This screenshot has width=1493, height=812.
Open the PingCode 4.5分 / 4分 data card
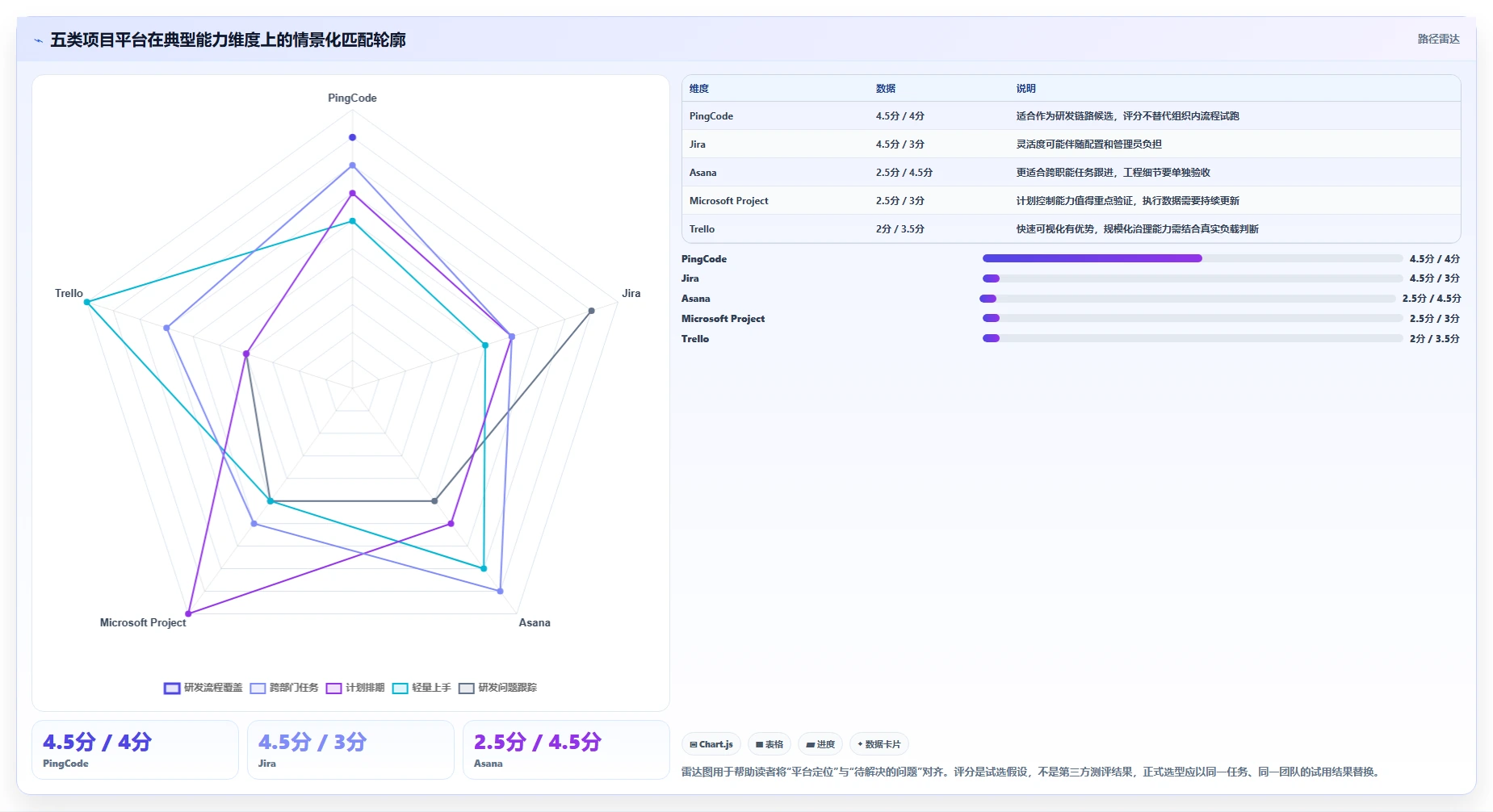click(x=135, y=750)
